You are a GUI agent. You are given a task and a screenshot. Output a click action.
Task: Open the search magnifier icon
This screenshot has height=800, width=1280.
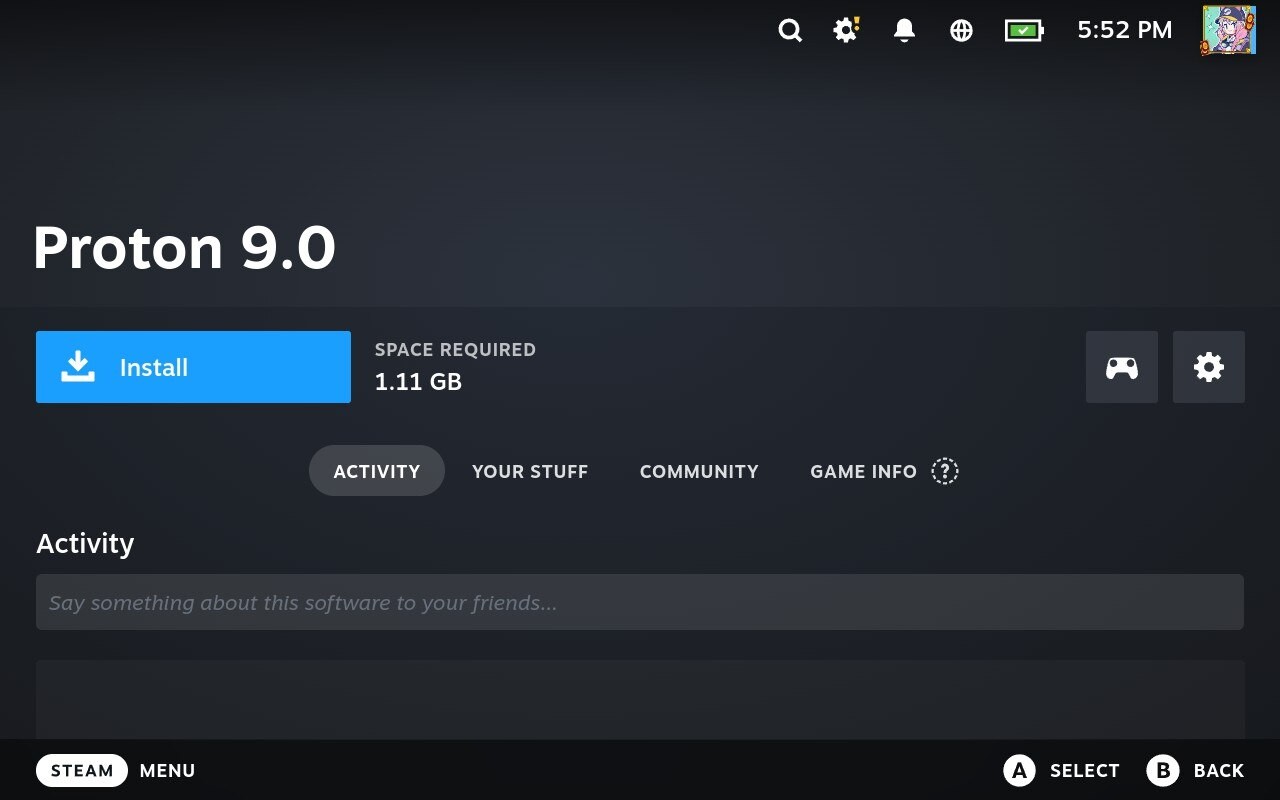click(x=790, y=31)
